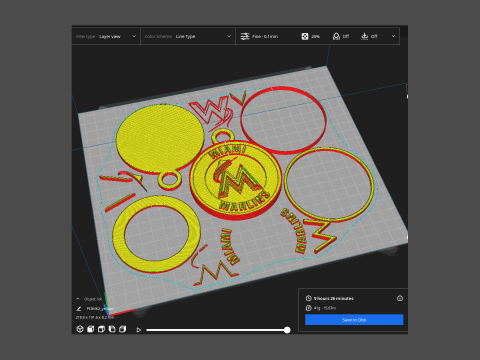Click the pencil edit job name icon

pos(79,309)
